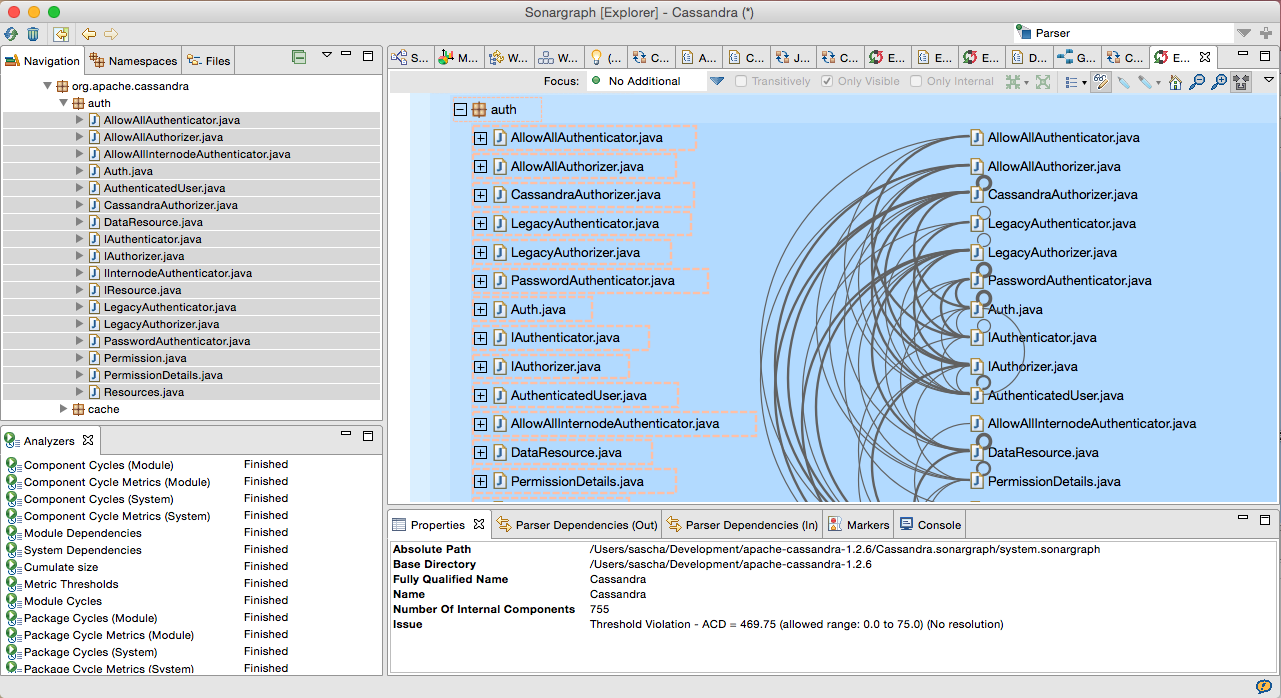Toggle the Transitively checkbox
The height and width of the screenshot is (698, 1281).
[741, 82]
